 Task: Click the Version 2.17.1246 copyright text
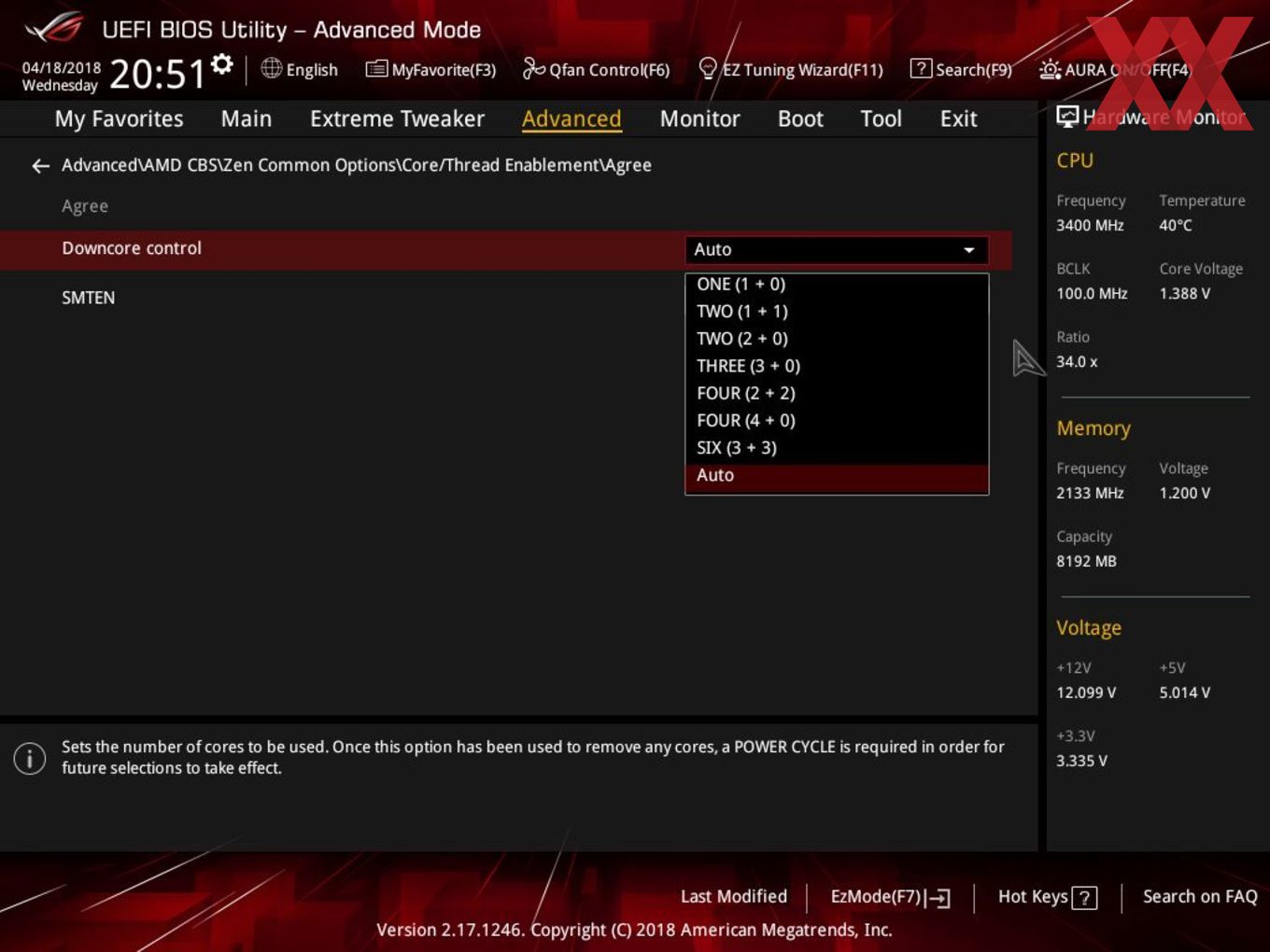[634, 931]
